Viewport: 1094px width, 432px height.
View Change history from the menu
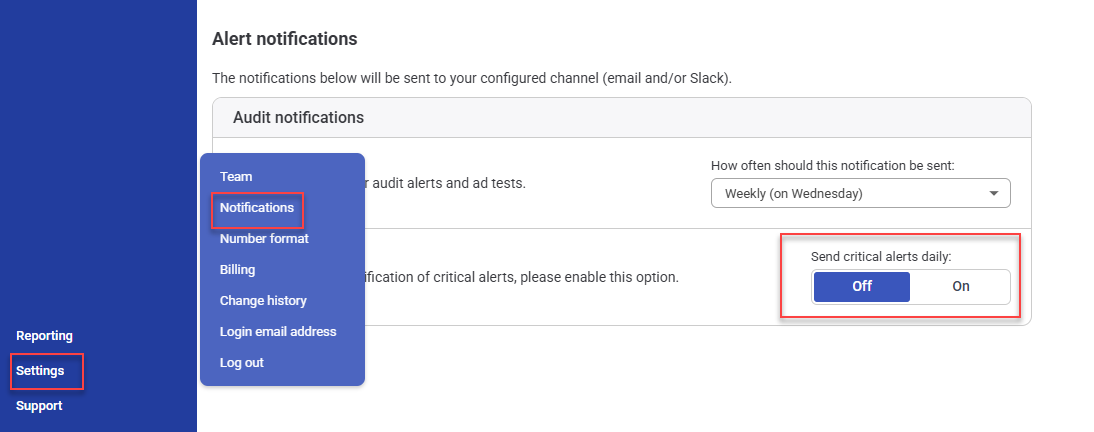(x=263, y=301)
